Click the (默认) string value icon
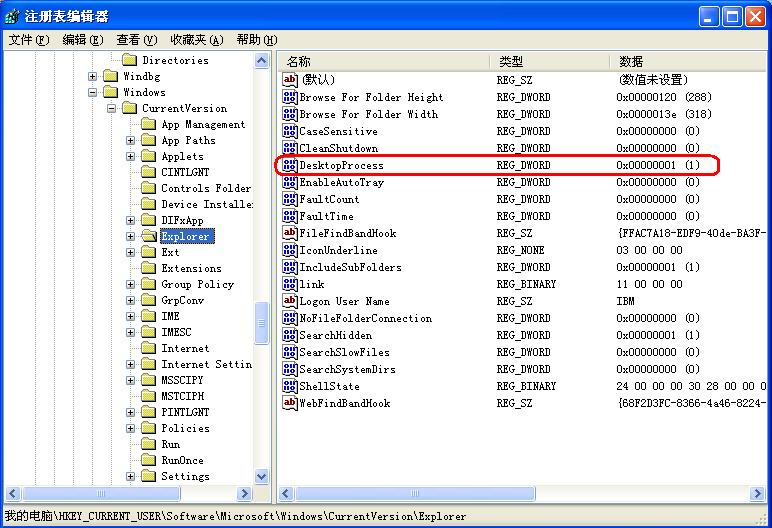 click(x=290, y=80)
